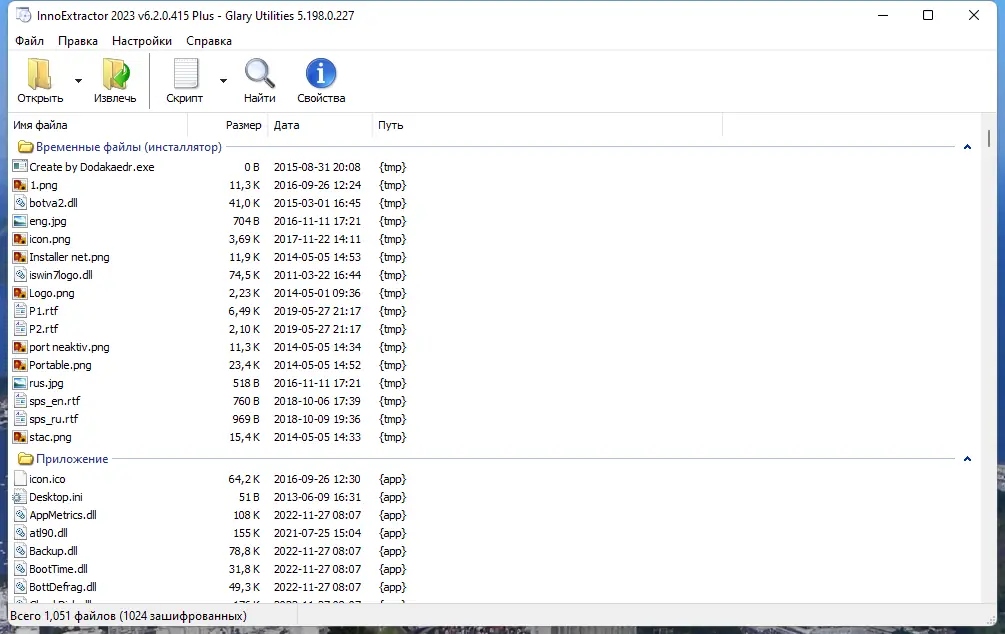Open the Настройки menu

(x=142, y=41)
